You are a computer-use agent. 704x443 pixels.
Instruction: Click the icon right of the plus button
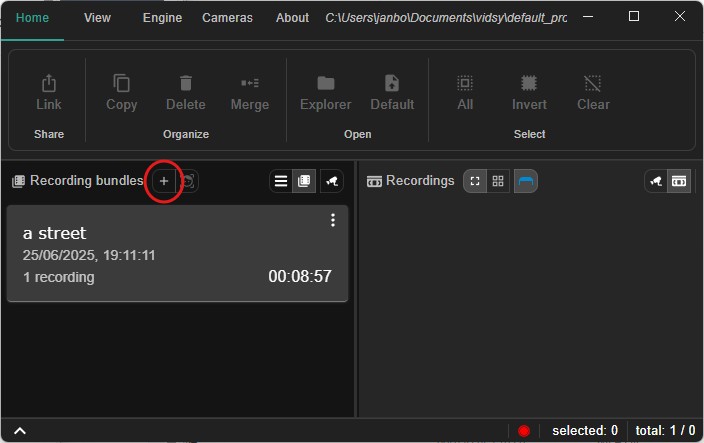(188, 181)
